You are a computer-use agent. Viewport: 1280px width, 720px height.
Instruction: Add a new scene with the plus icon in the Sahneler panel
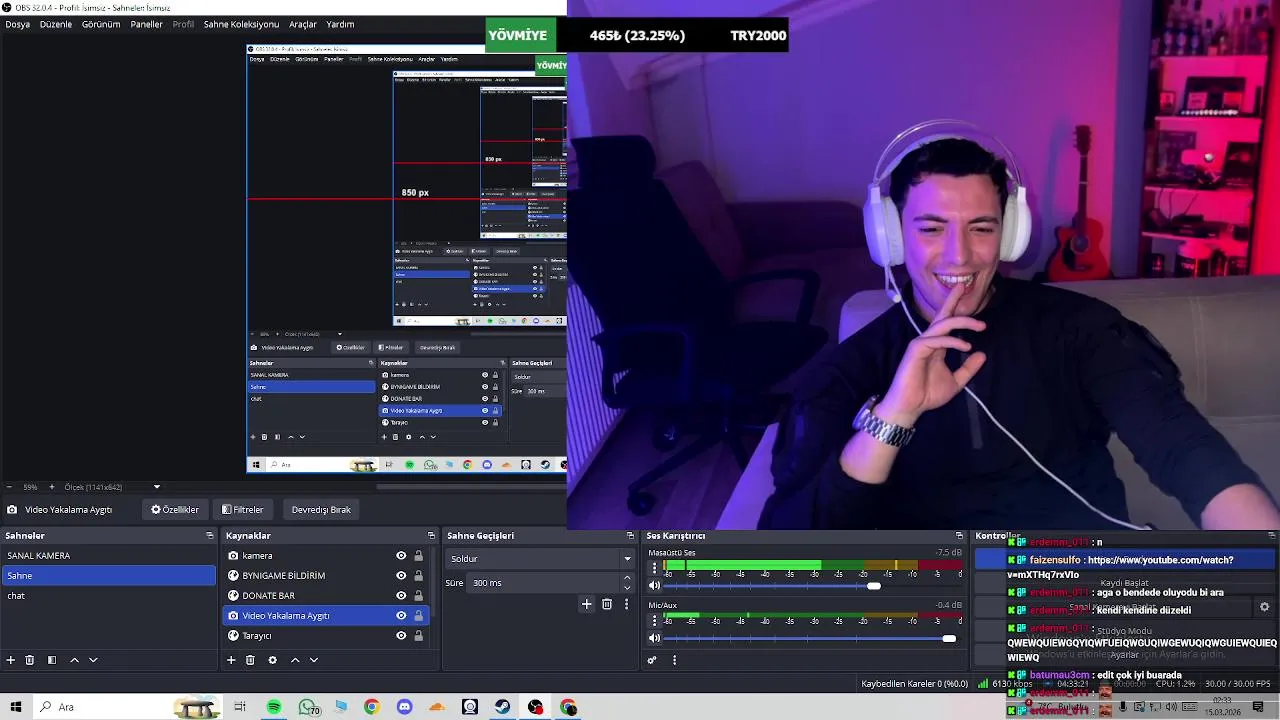click(x=11, y=660)
